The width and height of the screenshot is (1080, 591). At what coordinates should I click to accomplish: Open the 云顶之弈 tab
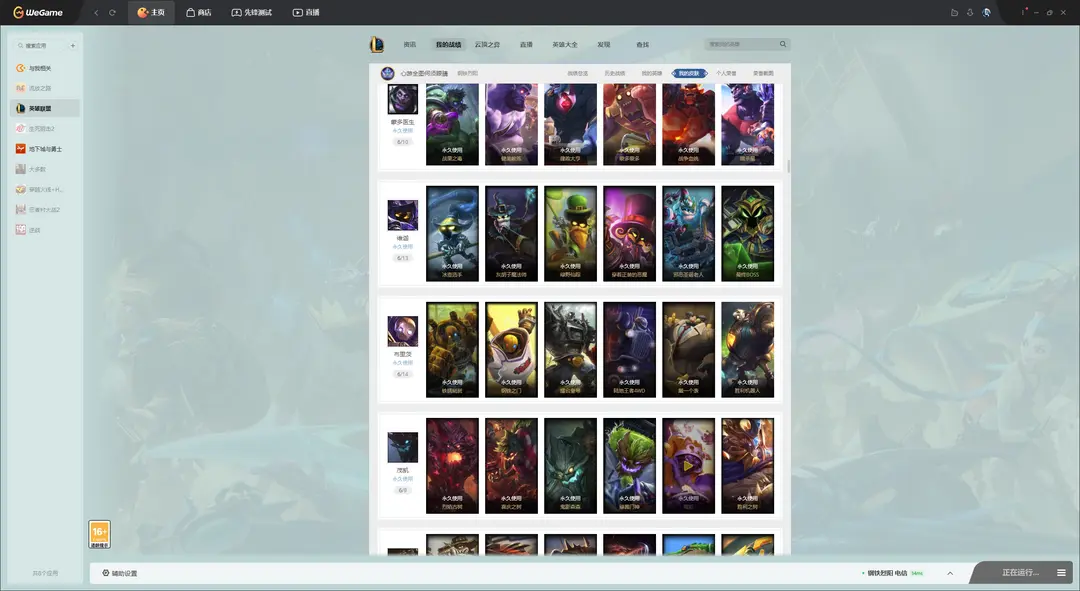coord(487,44)
